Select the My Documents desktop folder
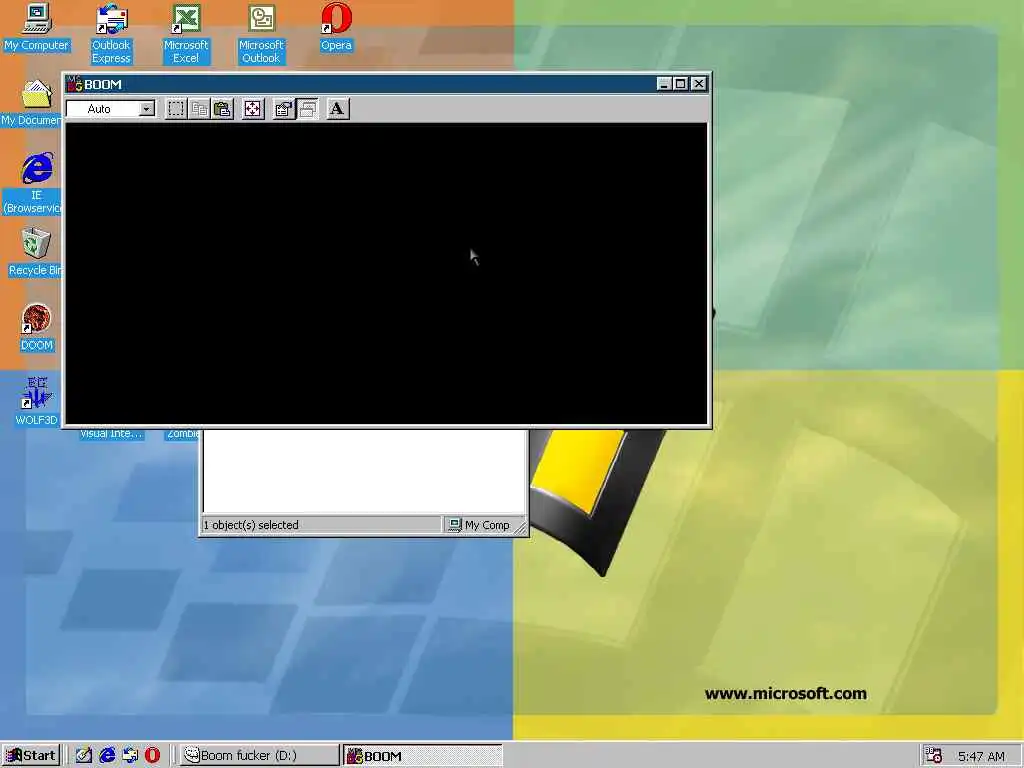The image size is (1024, 768). (31, 103)
